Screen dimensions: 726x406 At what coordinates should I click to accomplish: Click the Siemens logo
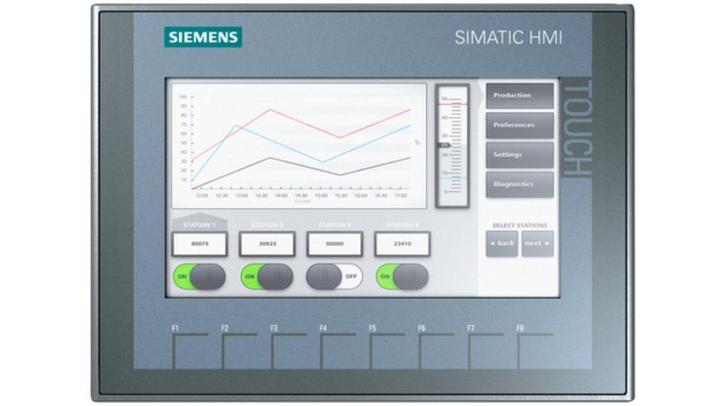tap(203, 37)
